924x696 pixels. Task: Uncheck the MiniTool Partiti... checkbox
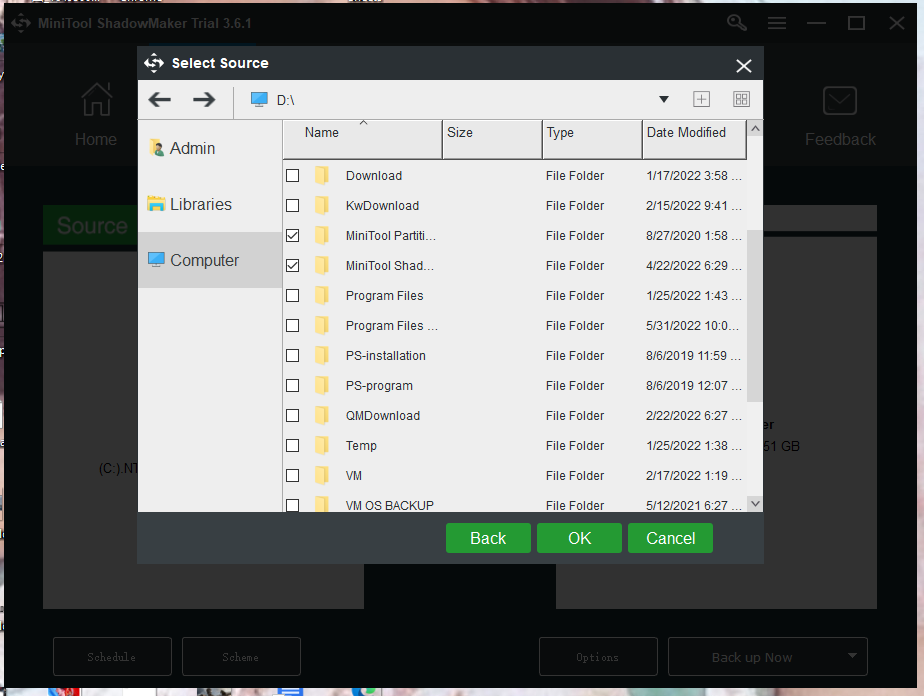pos(292,236)
